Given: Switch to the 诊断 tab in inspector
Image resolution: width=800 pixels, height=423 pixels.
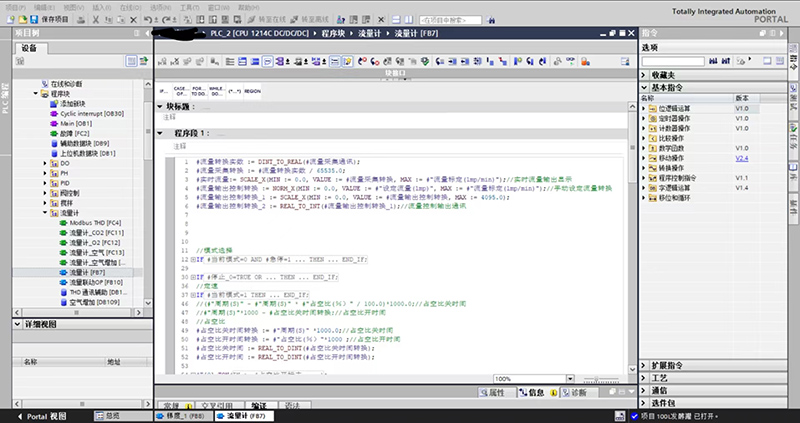Looking at the screenshot, I should click(x=579, y=394).
